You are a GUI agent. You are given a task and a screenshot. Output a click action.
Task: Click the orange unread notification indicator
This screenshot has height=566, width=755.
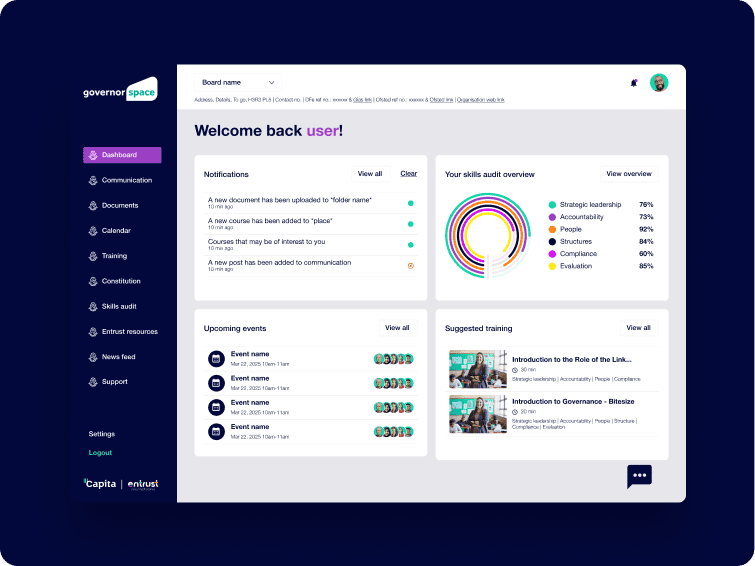coord(410,266)
